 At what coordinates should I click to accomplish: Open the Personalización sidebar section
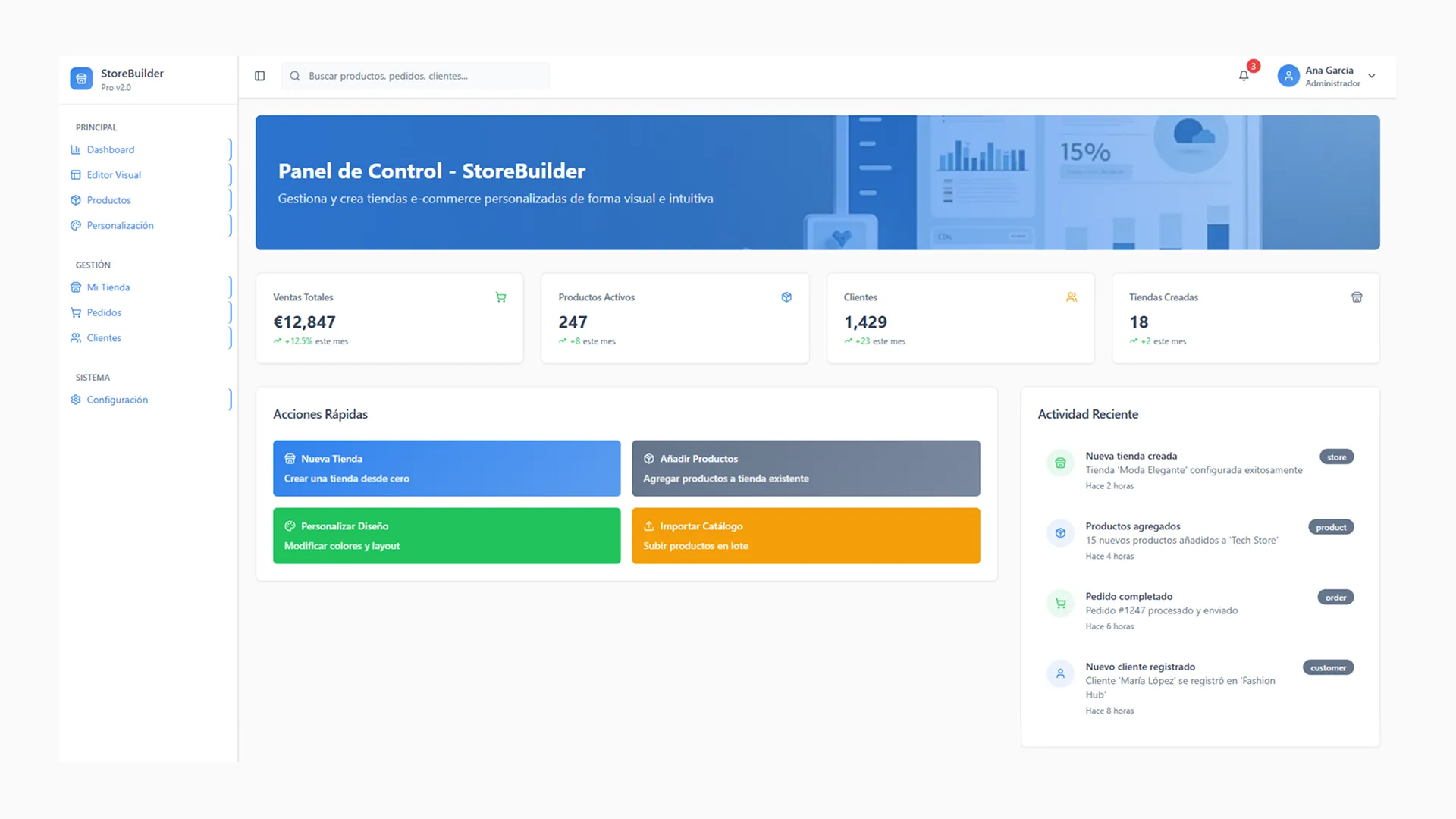point(120,225)
